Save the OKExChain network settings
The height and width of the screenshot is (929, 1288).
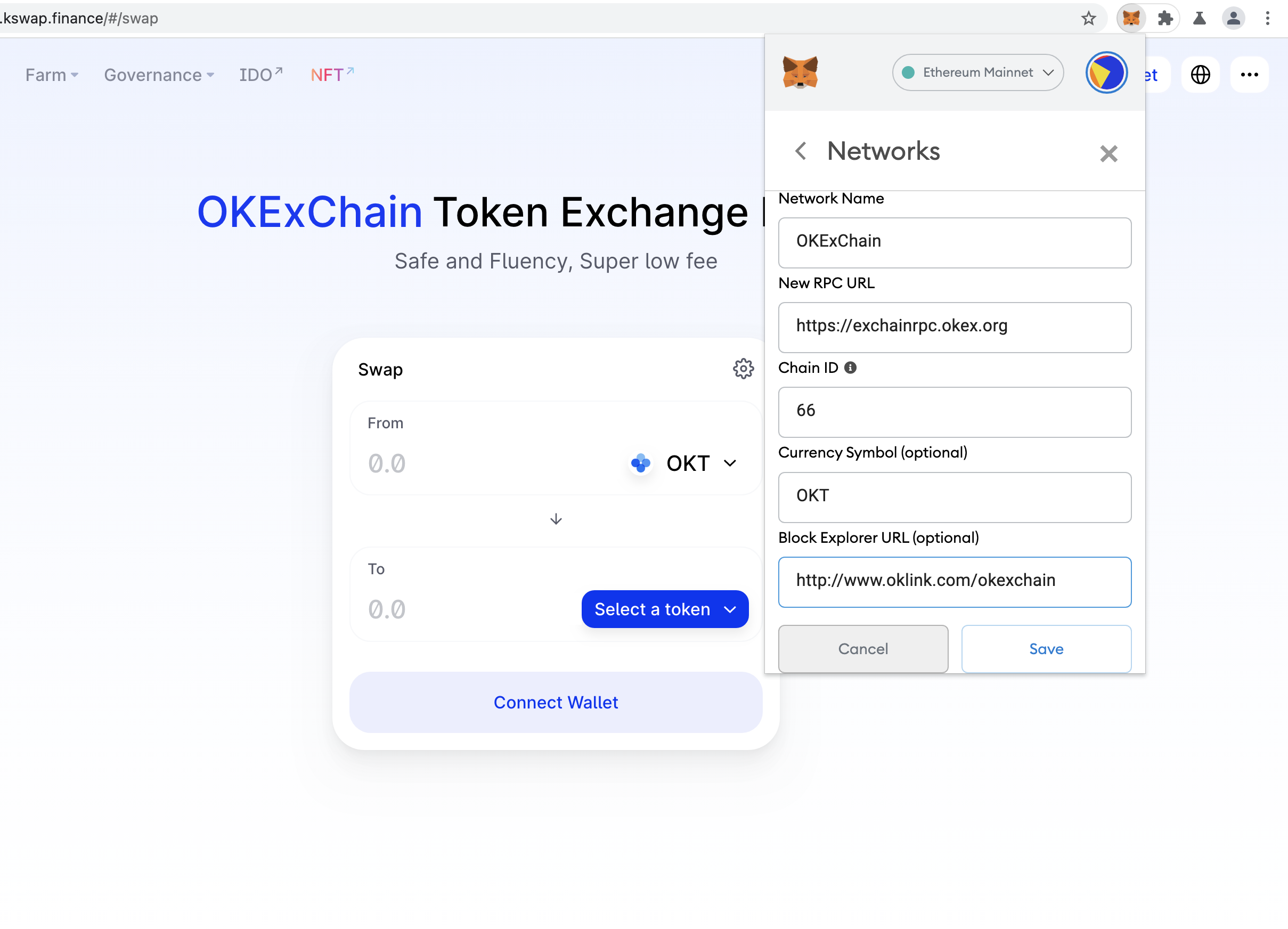1046,649
